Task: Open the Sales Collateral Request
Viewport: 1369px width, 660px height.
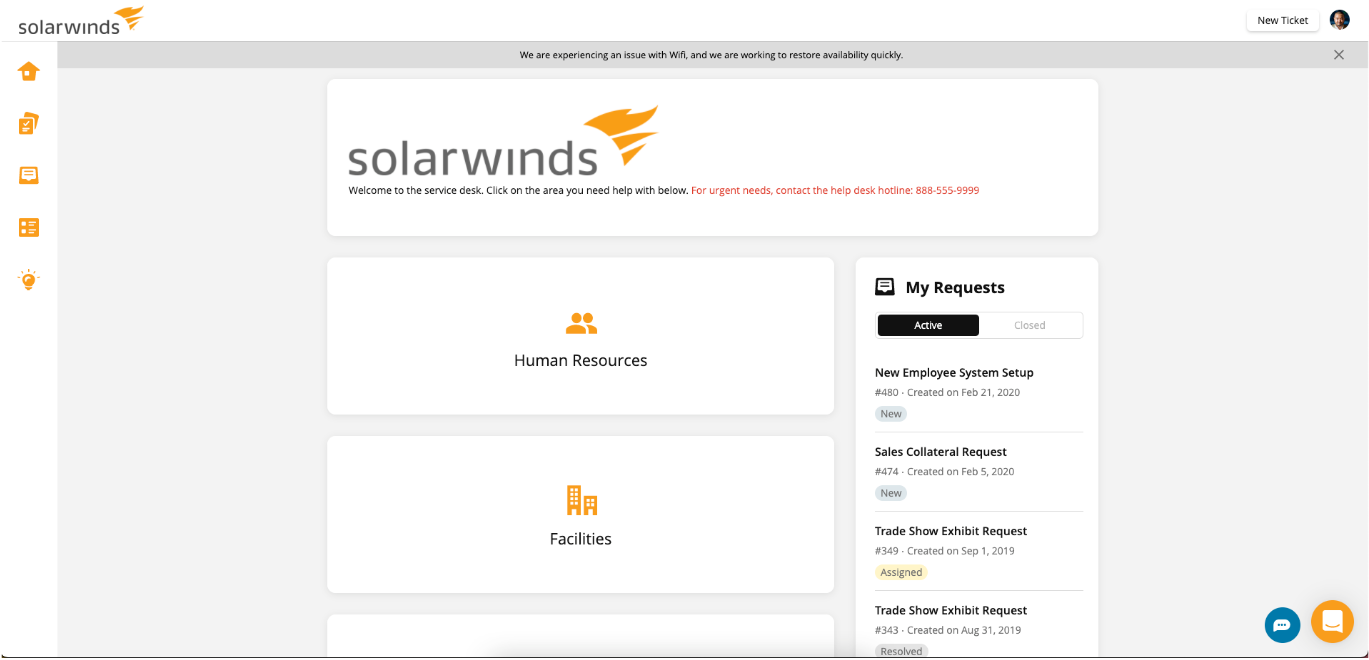Action: point(940,452)
